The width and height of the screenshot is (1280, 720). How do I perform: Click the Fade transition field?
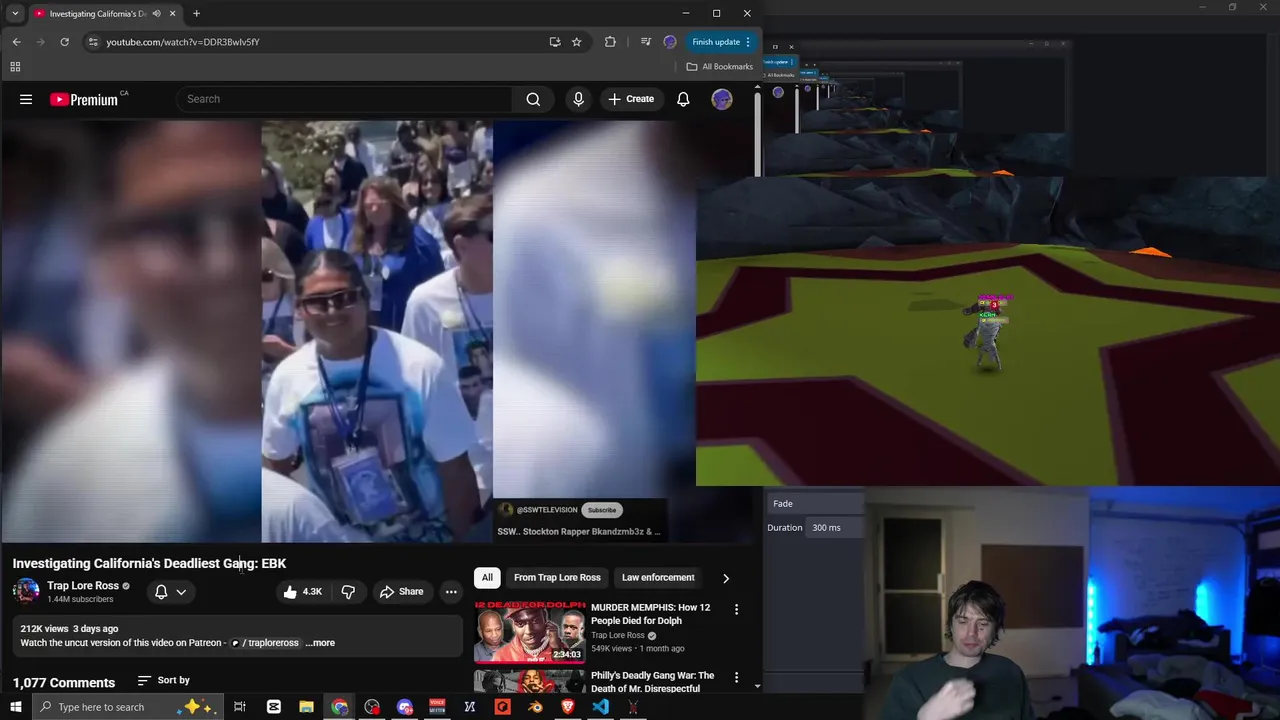click(815, 503)
